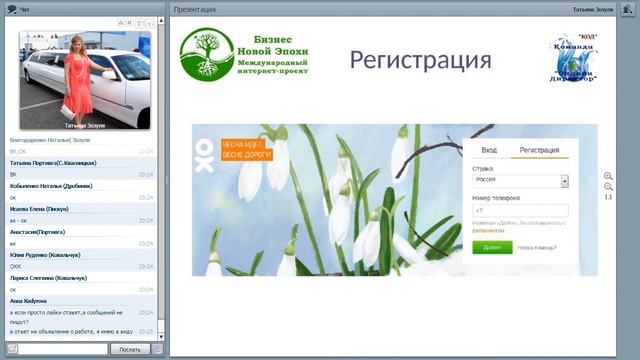Click the larger text-size T icon above the video

click(x=140, y=23)
